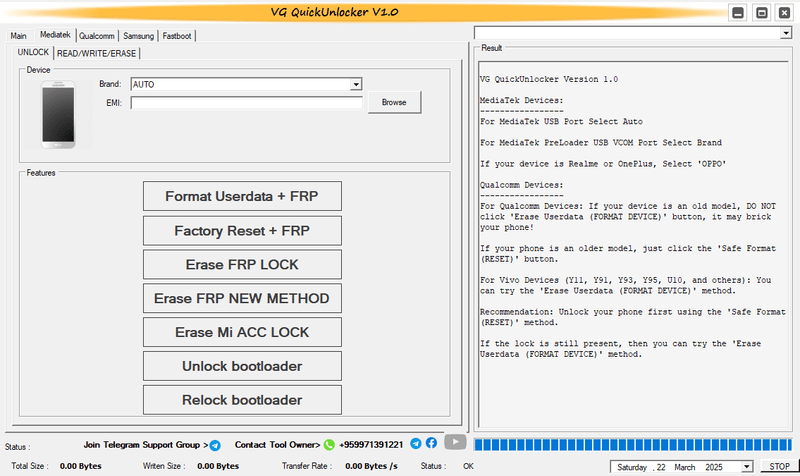Click 'MediaTek Devices:' heading in Result
This screenshot has width=800, height=476.
tap(521, 101)
